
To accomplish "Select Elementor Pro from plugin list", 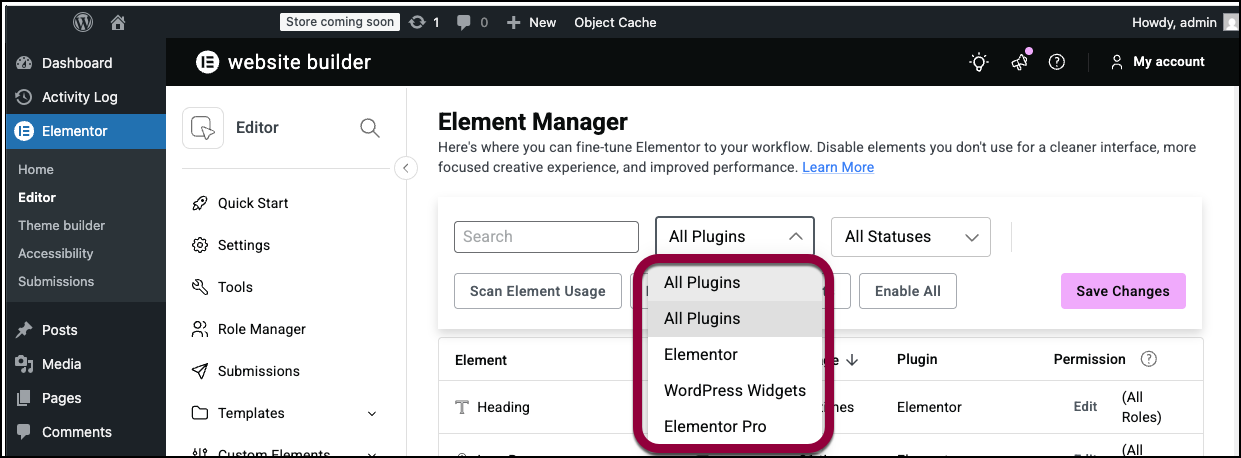I will [x=714, y=426].
